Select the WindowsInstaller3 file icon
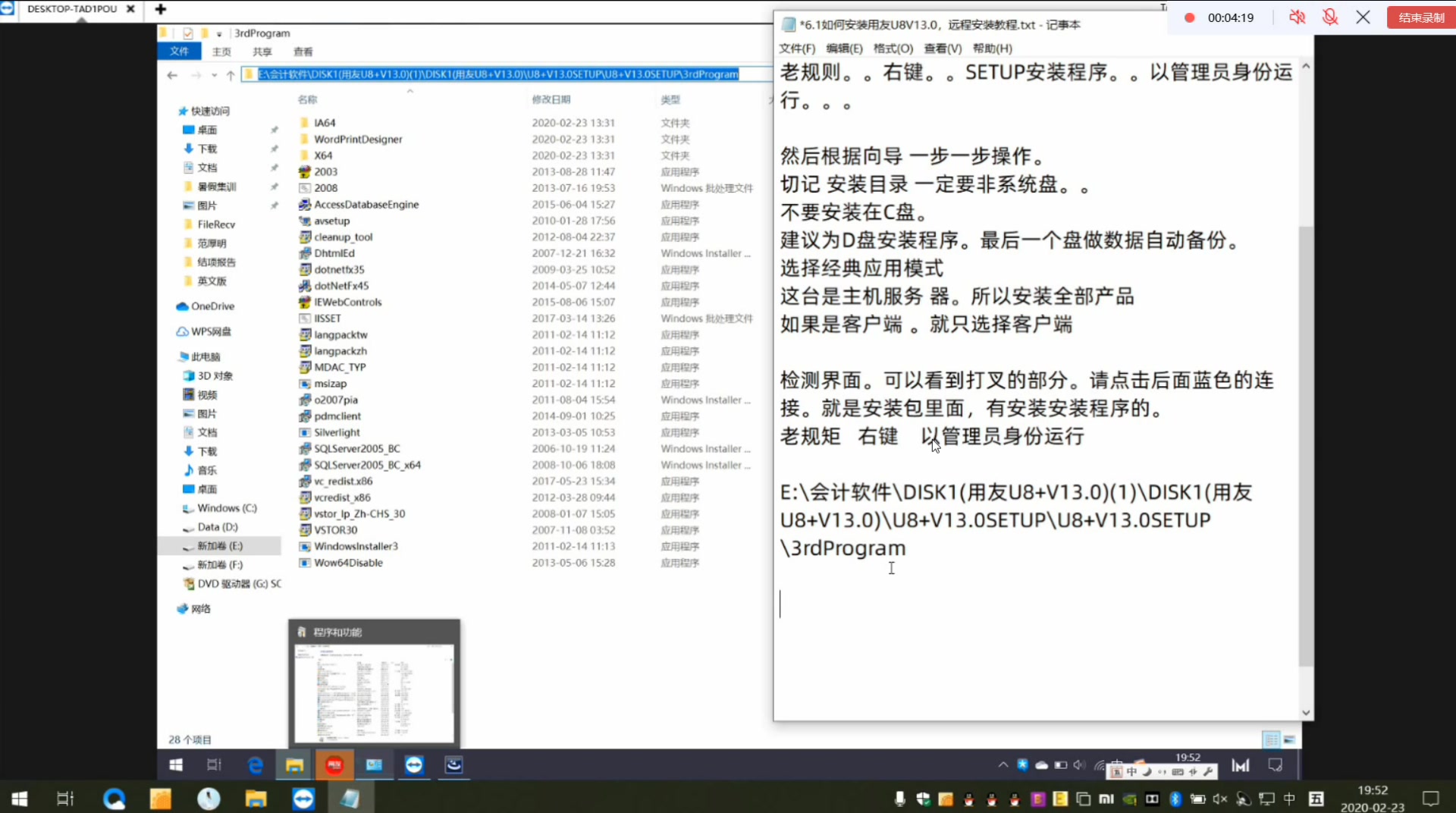This screenshot has width=1456, height=813. [x=305, y=547]
